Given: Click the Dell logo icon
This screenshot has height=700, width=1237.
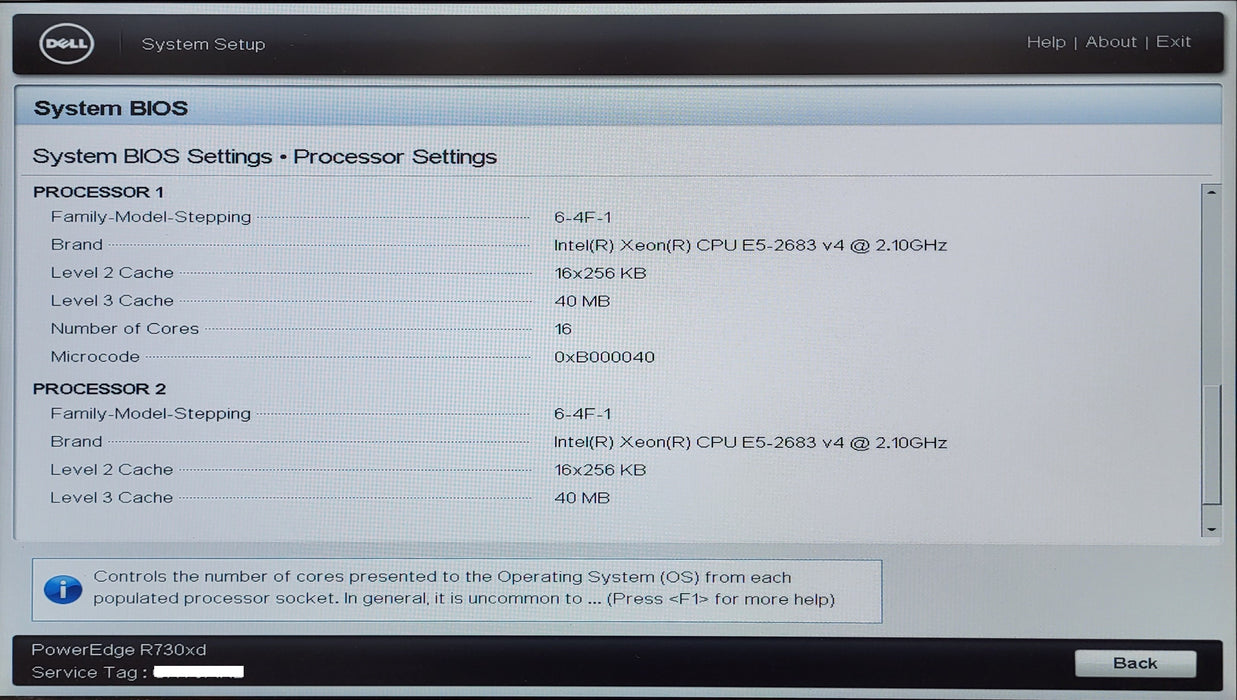Looking at the screenshot, I should (66, 43).
